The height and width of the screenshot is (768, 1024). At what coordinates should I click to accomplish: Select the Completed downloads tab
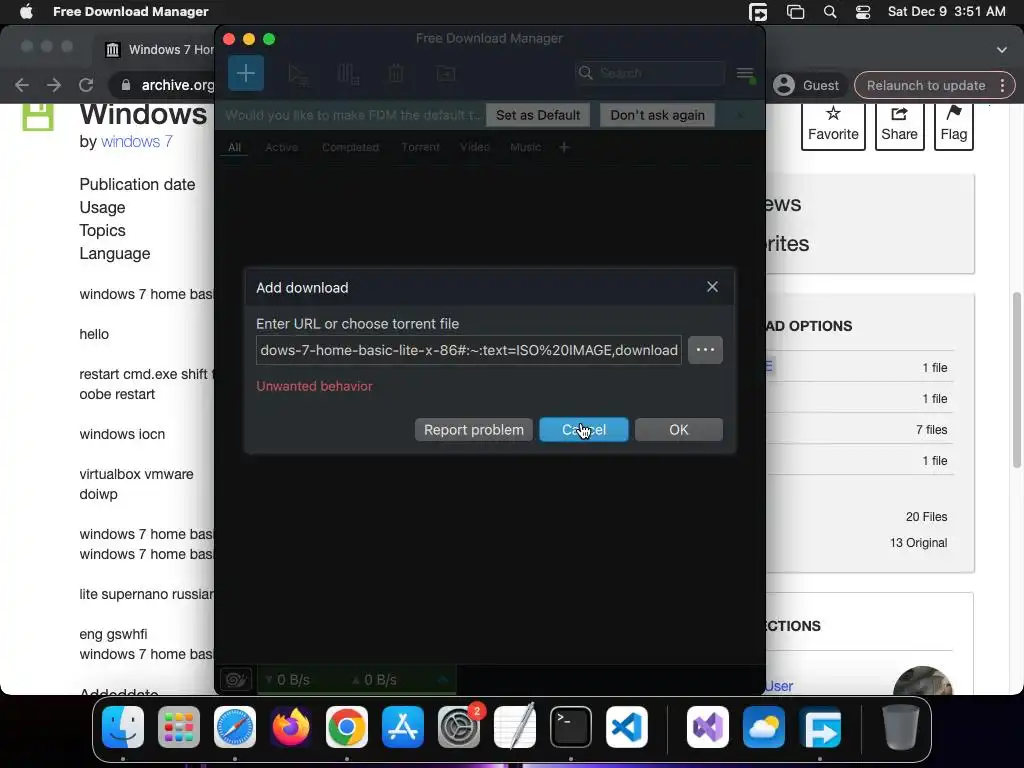point(350,148)
